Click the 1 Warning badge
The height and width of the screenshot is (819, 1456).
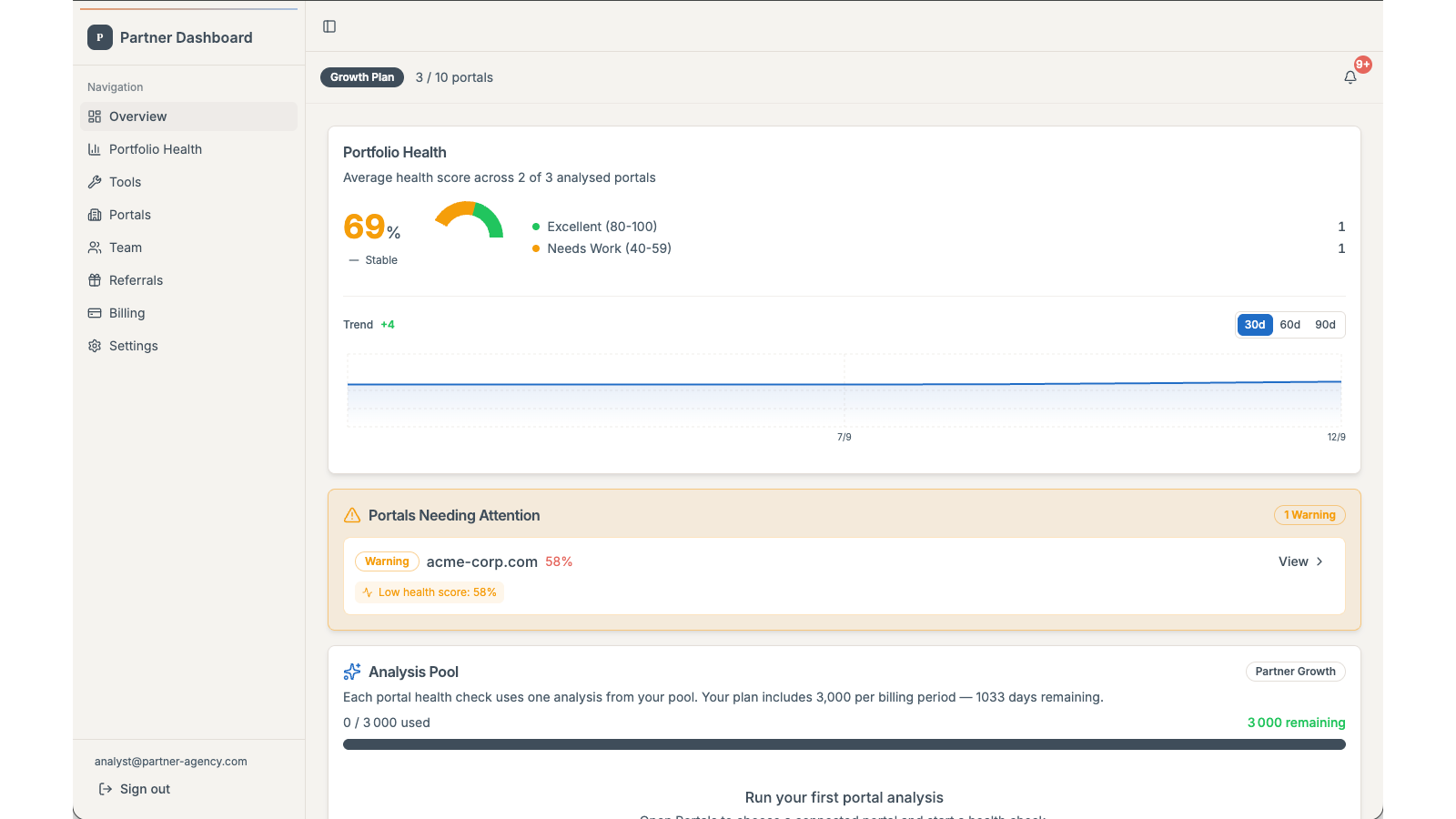[1309, 515]
